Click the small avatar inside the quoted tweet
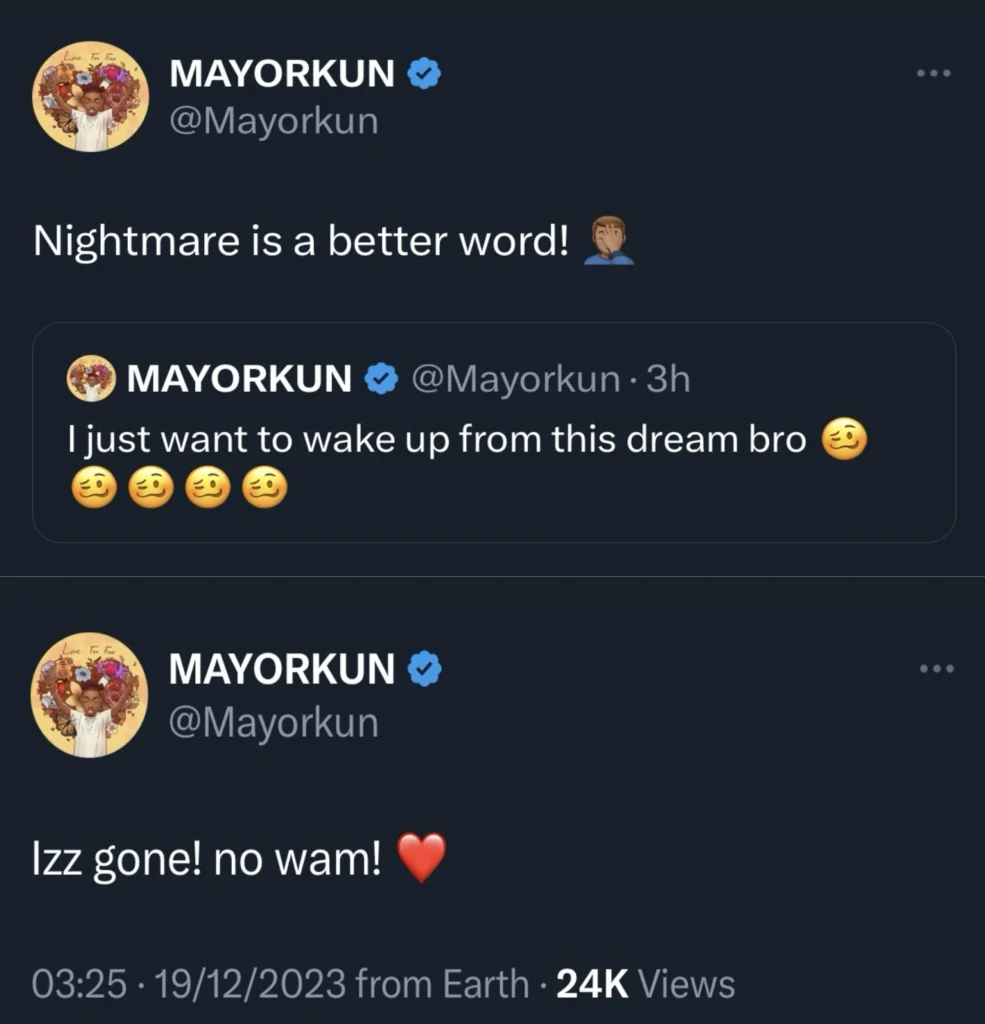Image resolution: width=985 pixels, height=1024 pixels. (90, 378)
